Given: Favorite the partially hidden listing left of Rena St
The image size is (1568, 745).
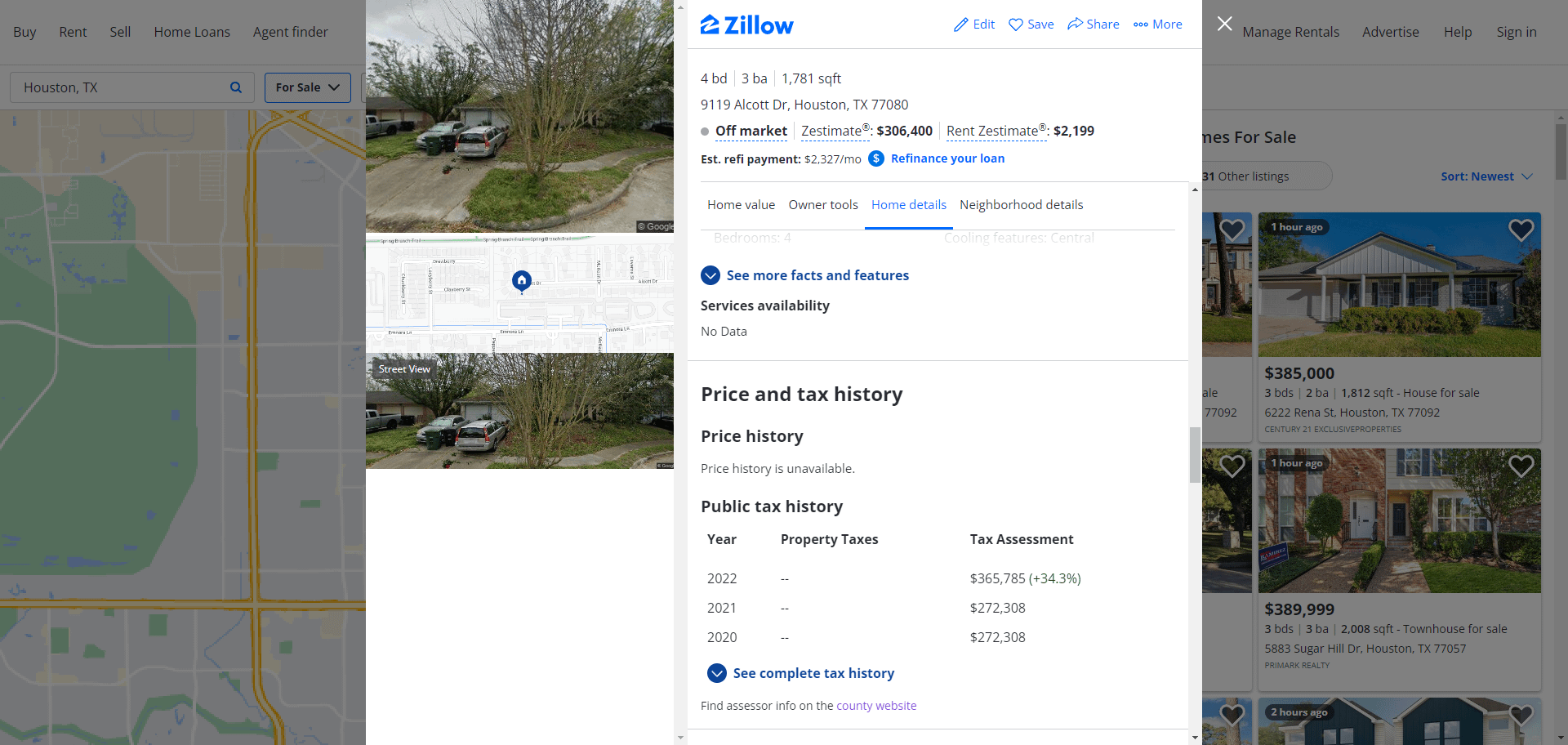Looking at the screenshot, I should coord(1232,230).
